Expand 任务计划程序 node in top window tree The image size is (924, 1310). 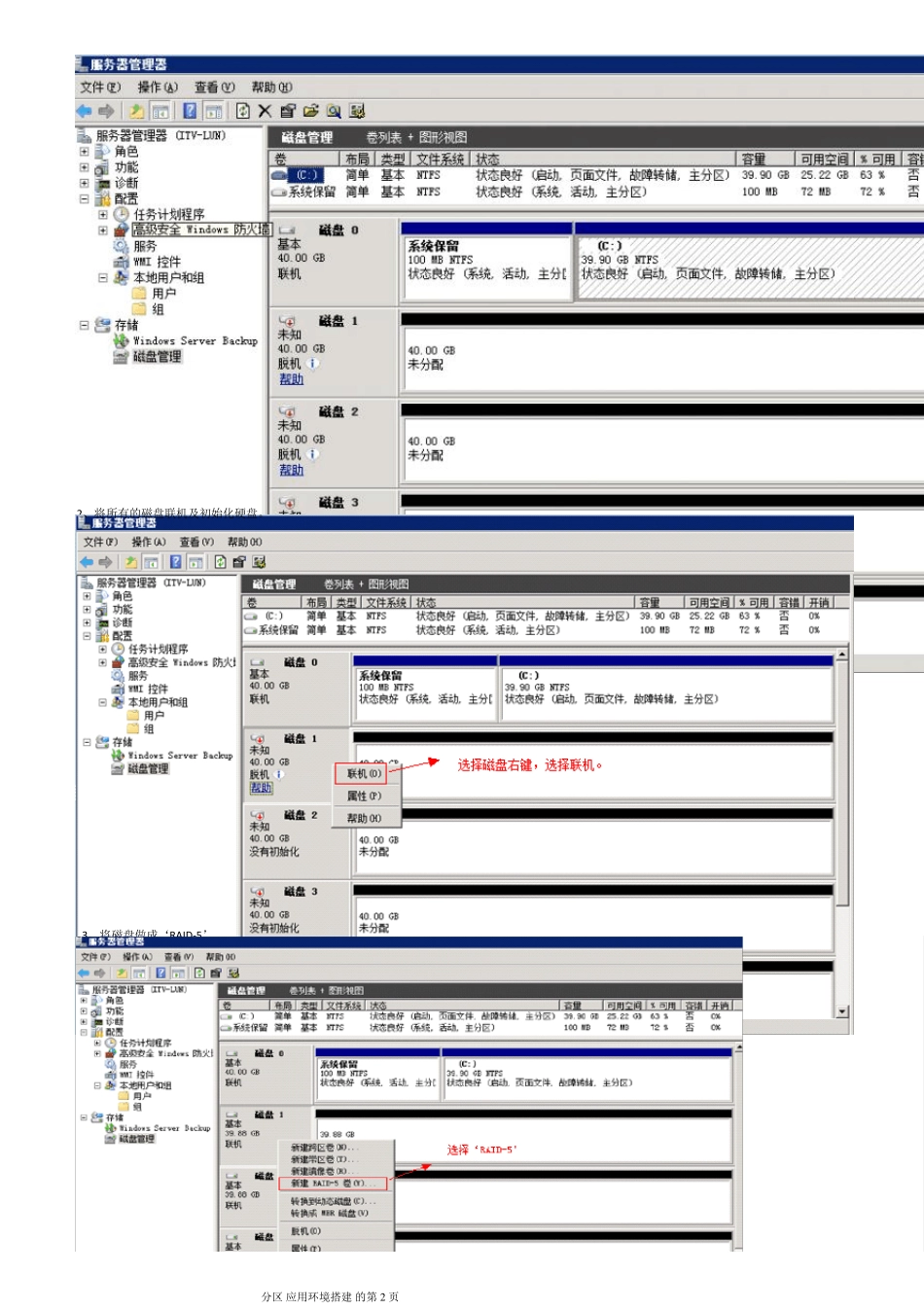pos(103,214)
